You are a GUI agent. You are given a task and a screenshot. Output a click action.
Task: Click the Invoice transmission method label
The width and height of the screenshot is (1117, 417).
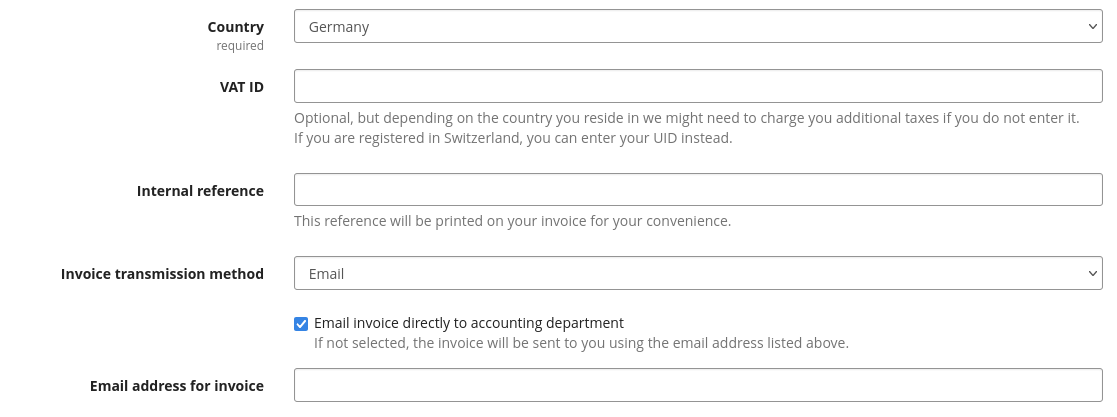coord(162,274)
